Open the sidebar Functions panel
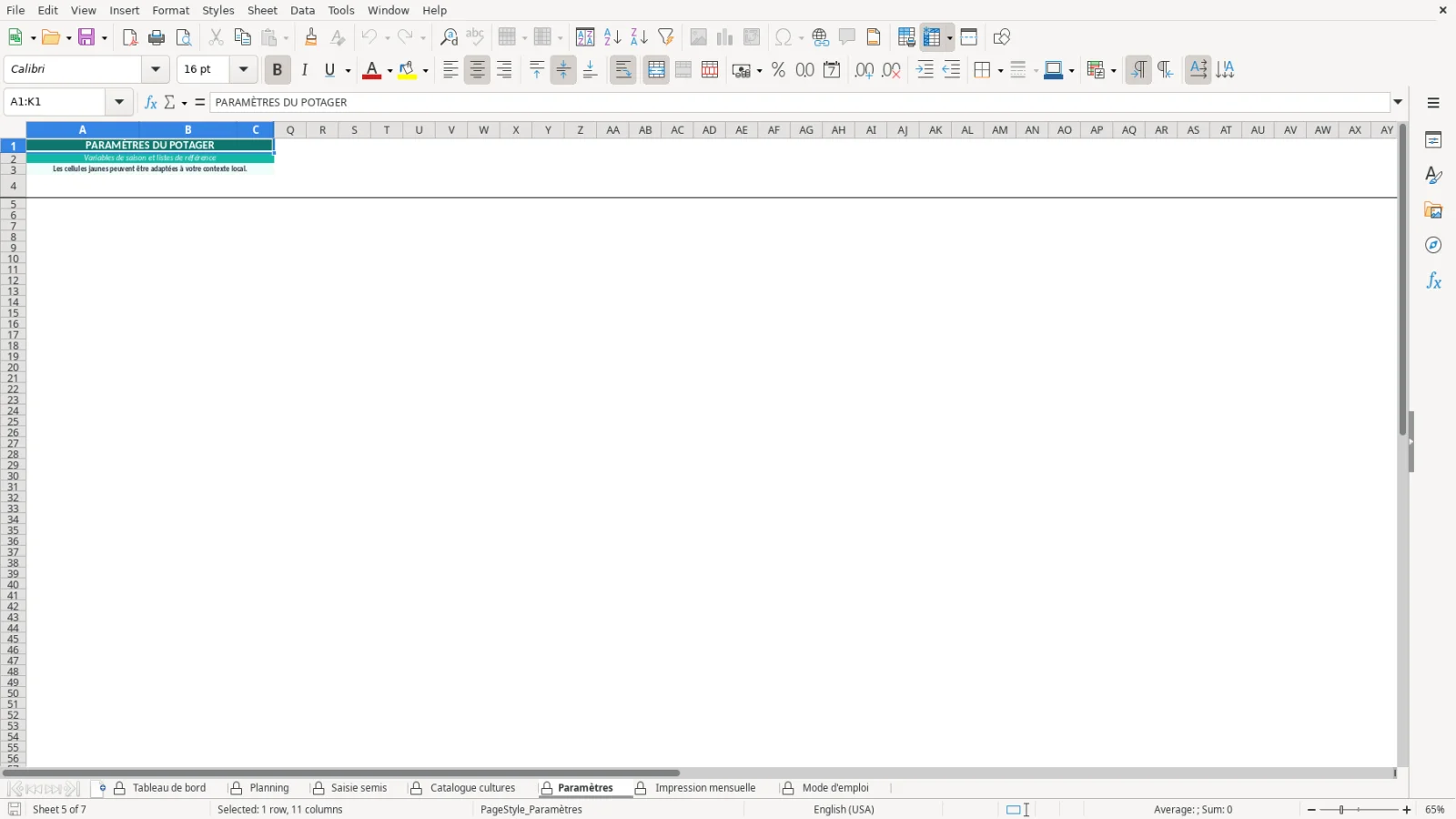The width and height of the screenshot is (1456, 819). click(1433, 281)
